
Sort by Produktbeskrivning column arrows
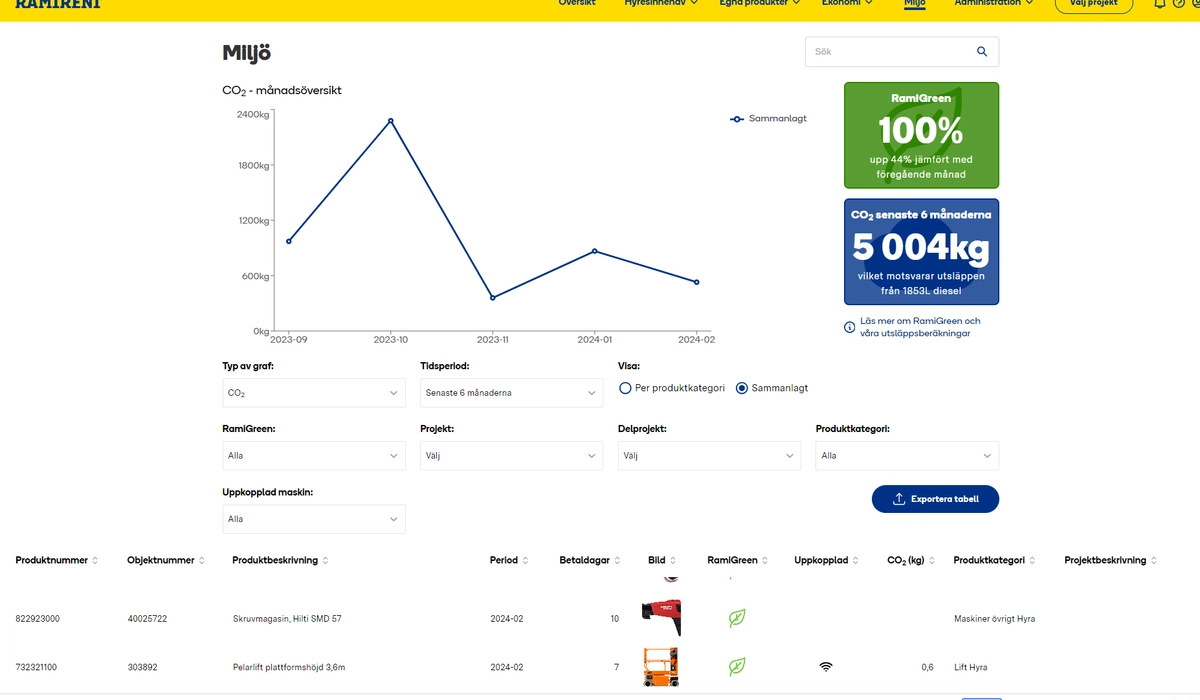point(325,560)
